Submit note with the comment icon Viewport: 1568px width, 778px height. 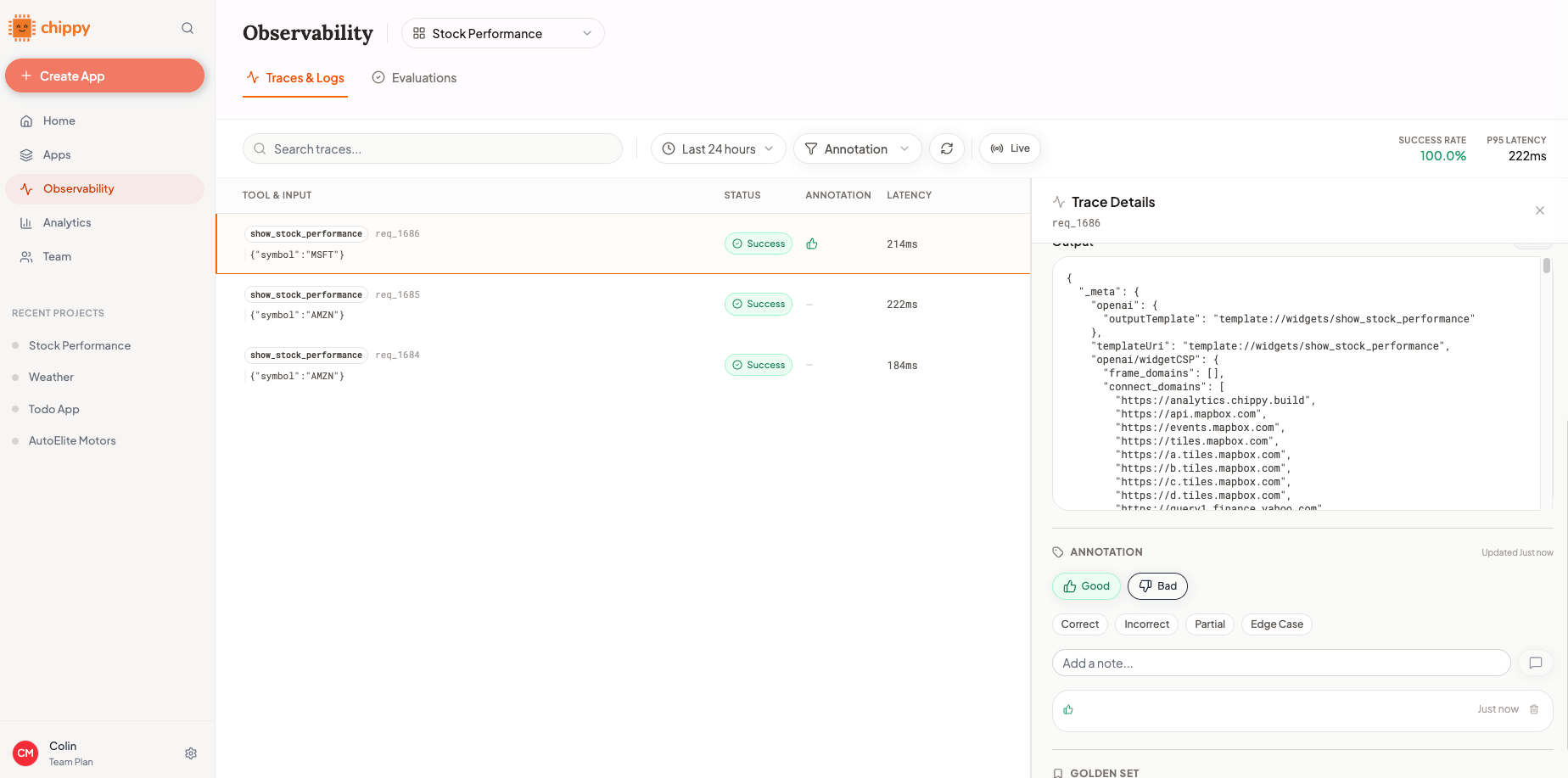click(x=1536, y=663)
